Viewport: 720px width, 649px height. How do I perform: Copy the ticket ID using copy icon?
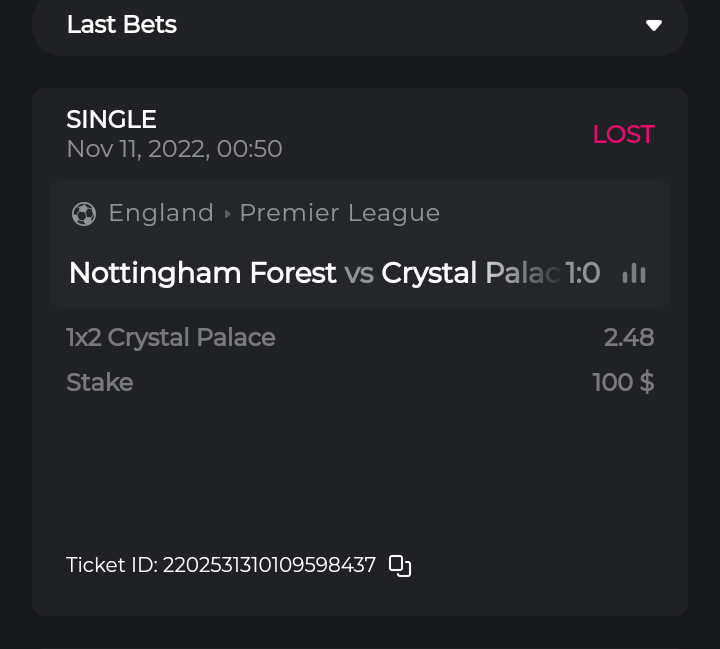coord(400,566)
